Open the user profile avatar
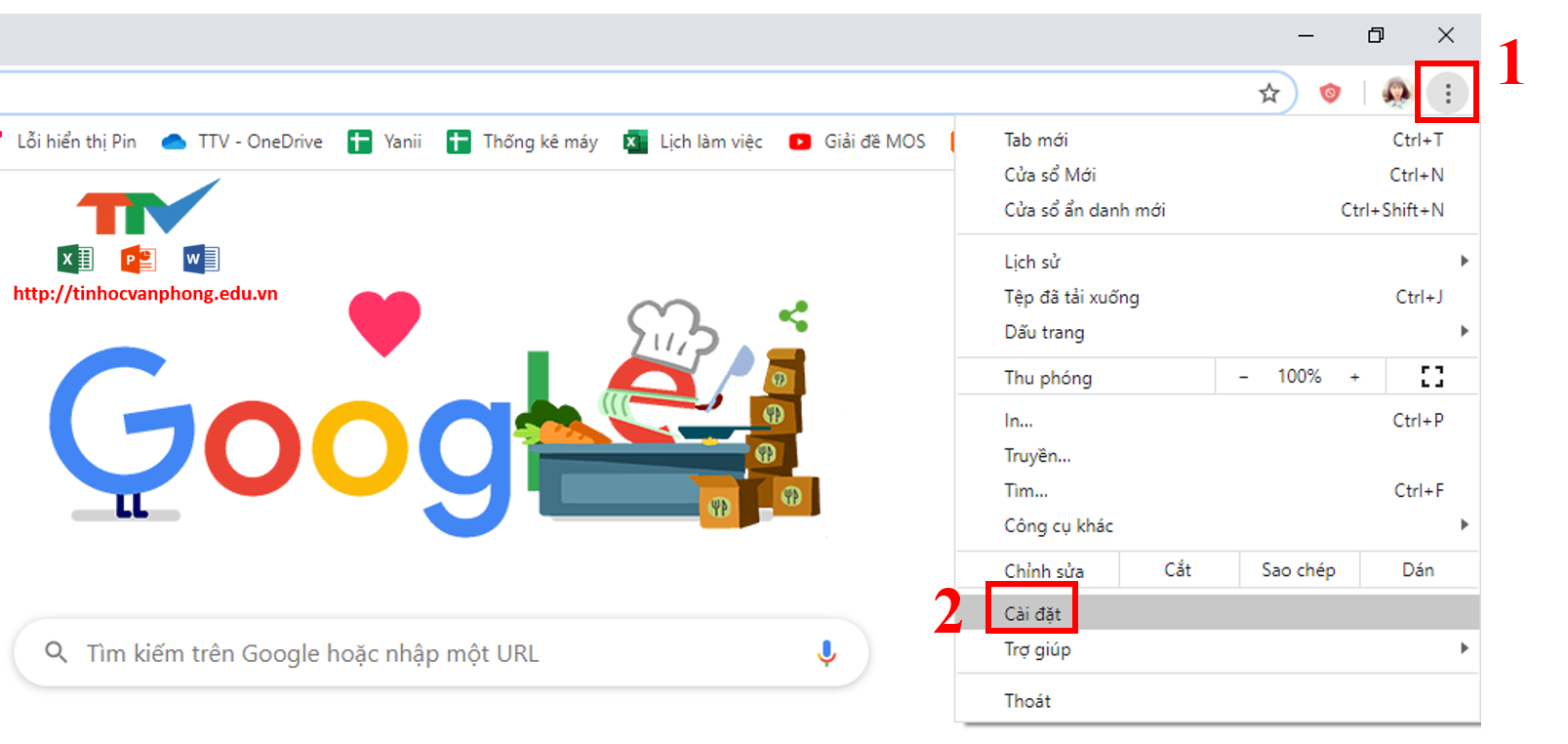Screen dimensions: 1568x744 click(x=1396, y=93)
